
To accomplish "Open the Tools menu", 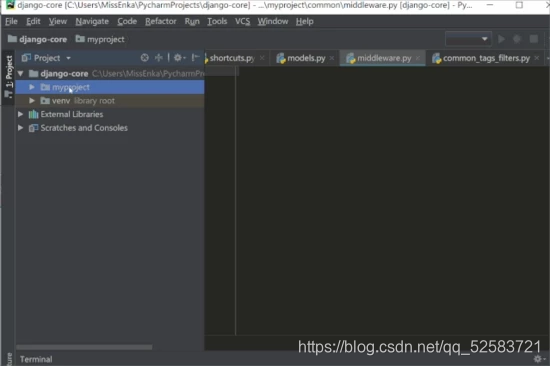I will [x=217, y=21].
